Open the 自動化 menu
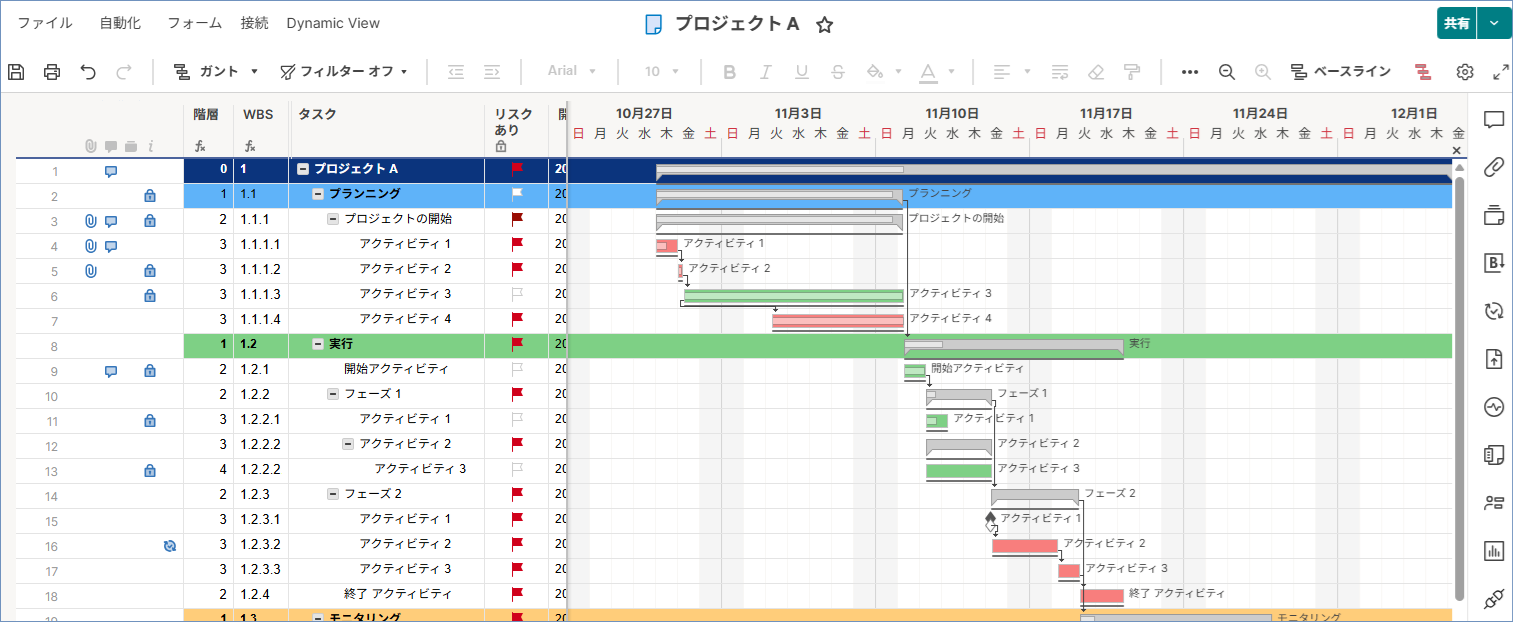This screenshot has height=622, width=1513. coord(120,23)
